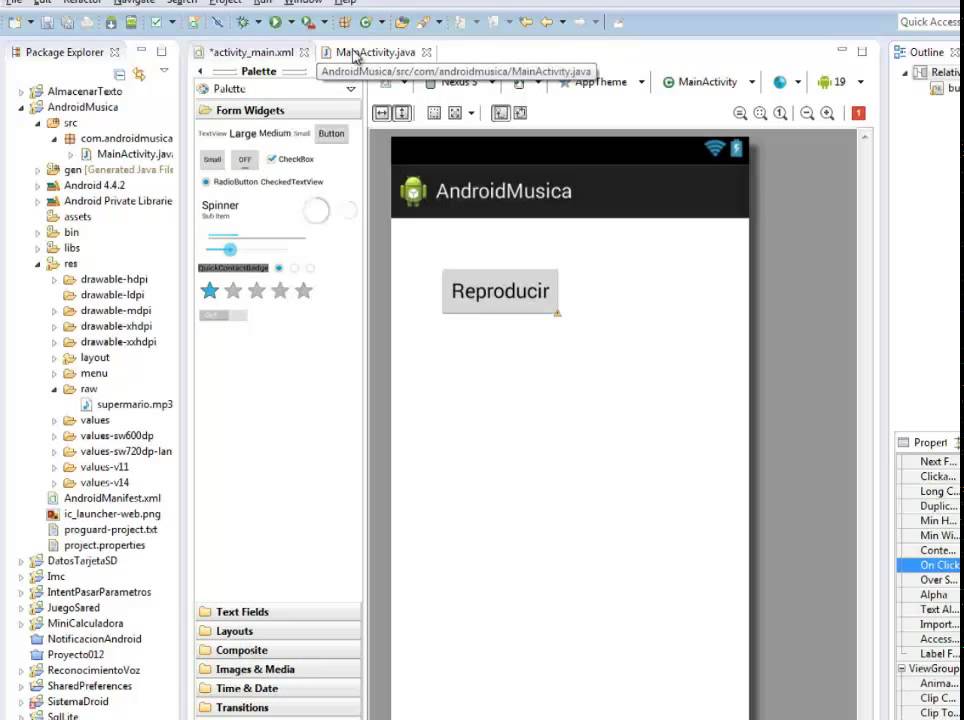This screenshot has width=964, height=720.
Task: Select the CheckedTextView widget in palette
Action: [292, 182]
